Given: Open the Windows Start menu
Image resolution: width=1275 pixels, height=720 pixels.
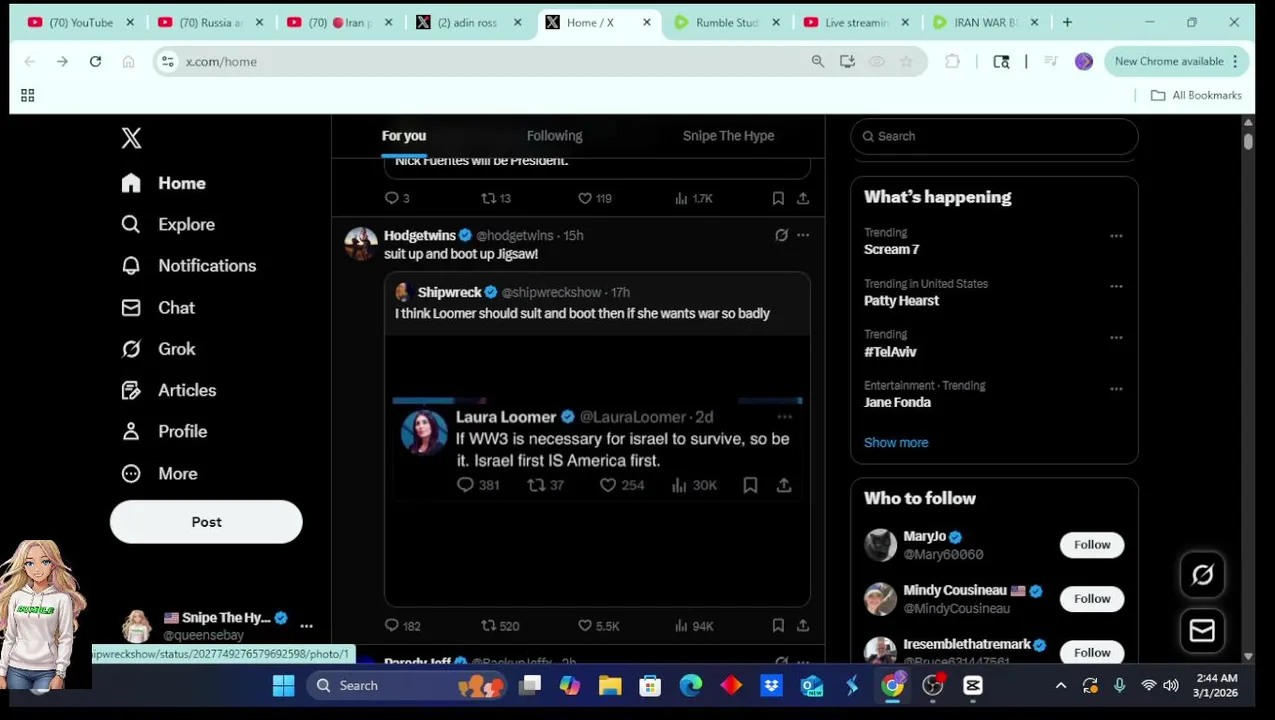Looking at the screenshot, I should [283, 686].
